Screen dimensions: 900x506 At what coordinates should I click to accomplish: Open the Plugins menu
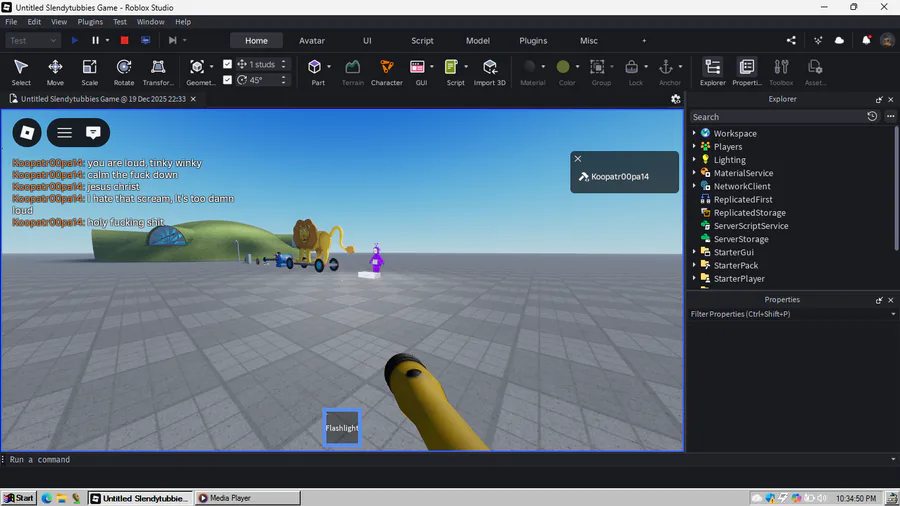tap(90, 22)
